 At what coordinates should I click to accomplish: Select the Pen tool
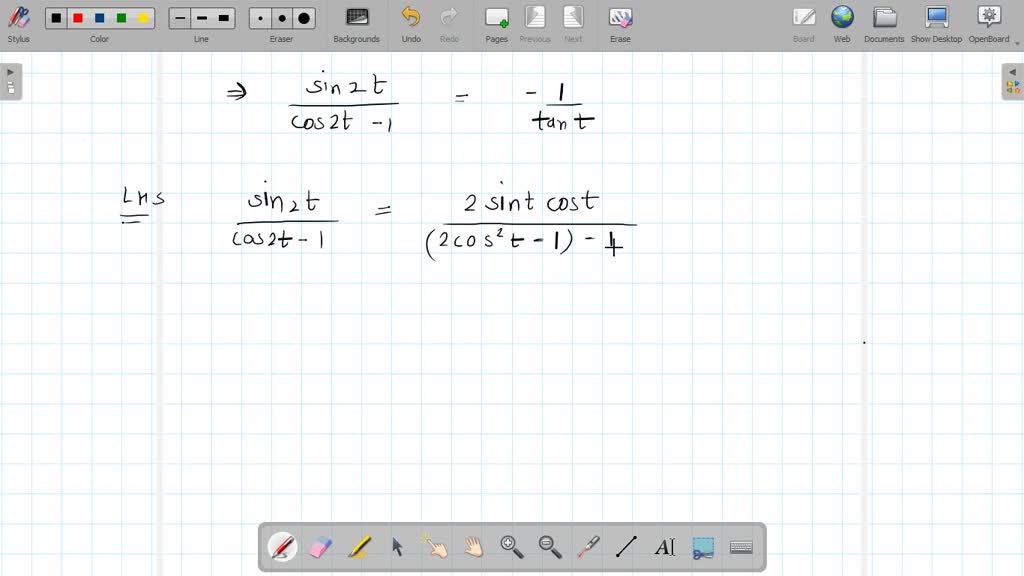click(283, 546)
